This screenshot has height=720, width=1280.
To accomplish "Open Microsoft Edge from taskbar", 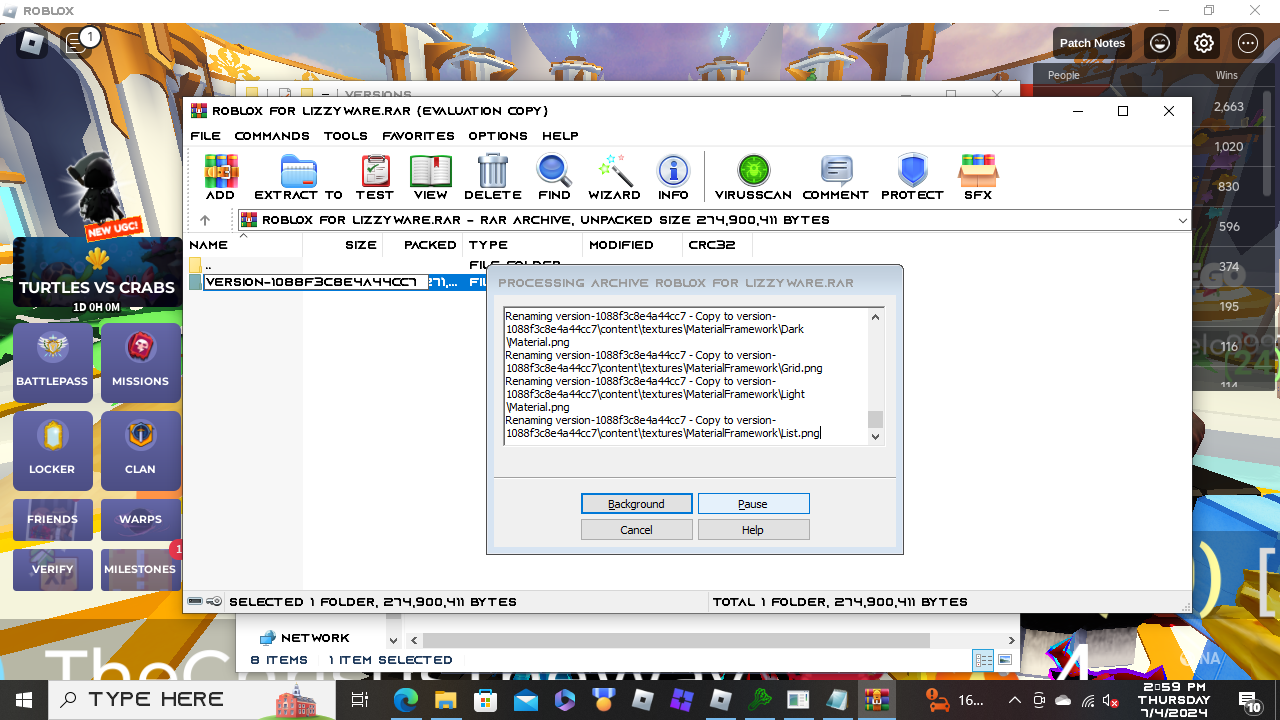I will click(x=405, y=699).
